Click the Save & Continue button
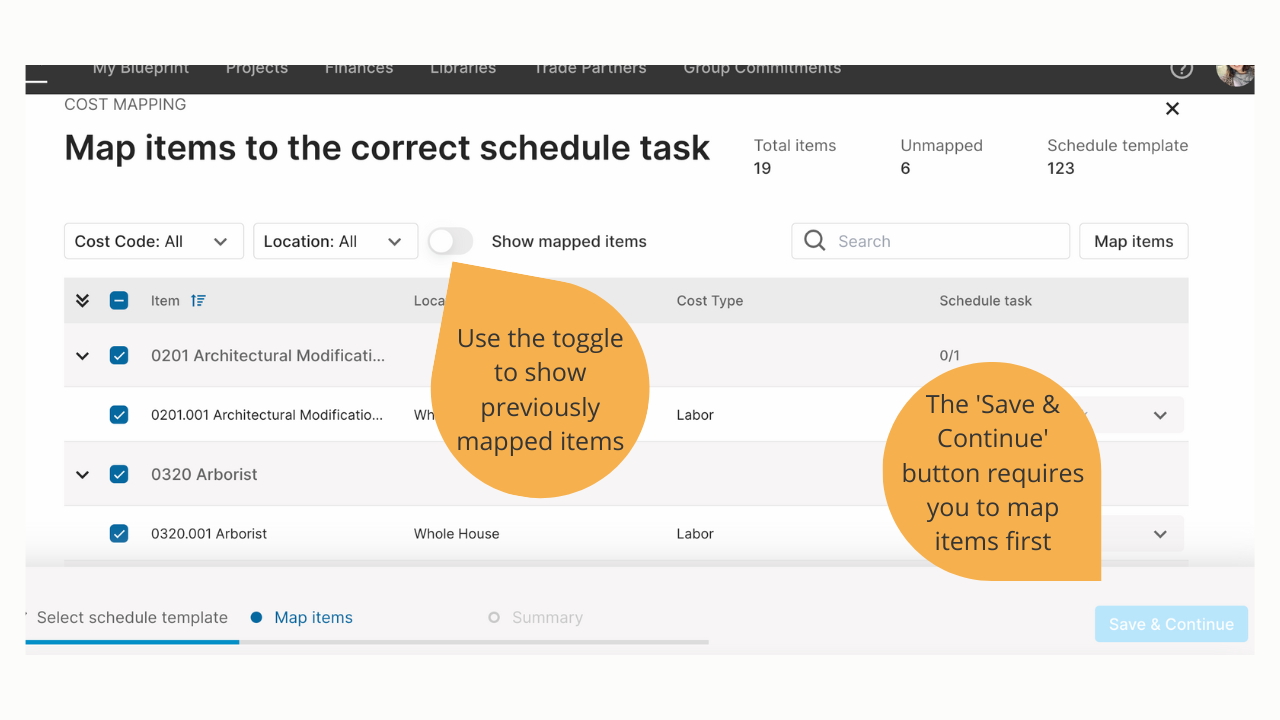The height and width of the screenshot is (720, 1280). click(x=1171, y=624)
